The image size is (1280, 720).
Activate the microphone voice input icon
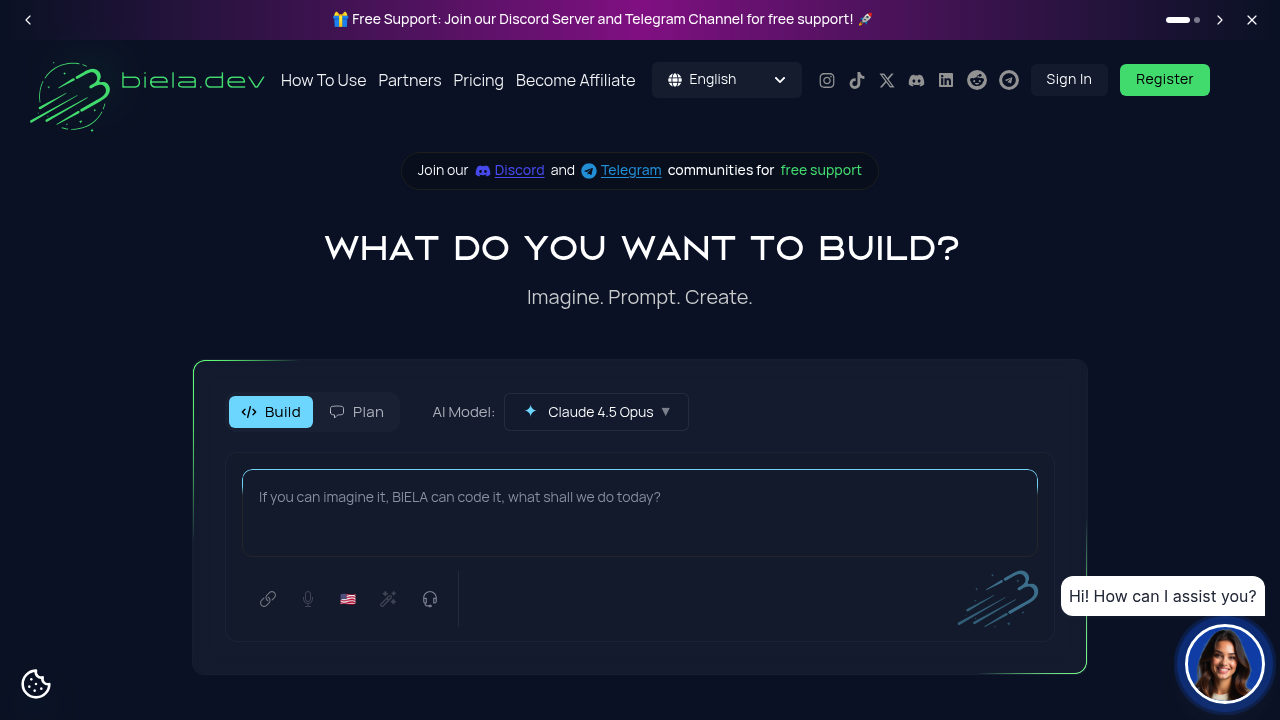click(x=308, y=599)
